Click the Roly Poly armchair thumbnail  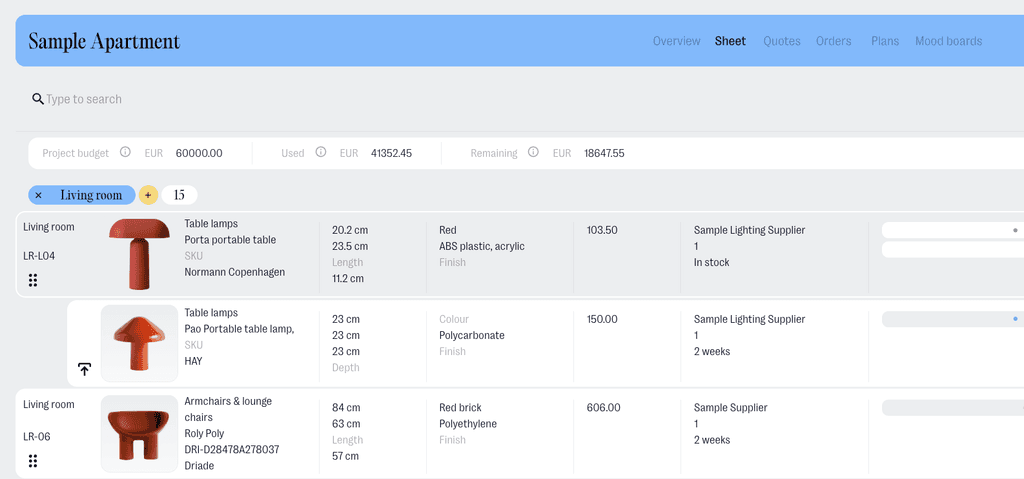pyautogui.click(x=139, y=433)
